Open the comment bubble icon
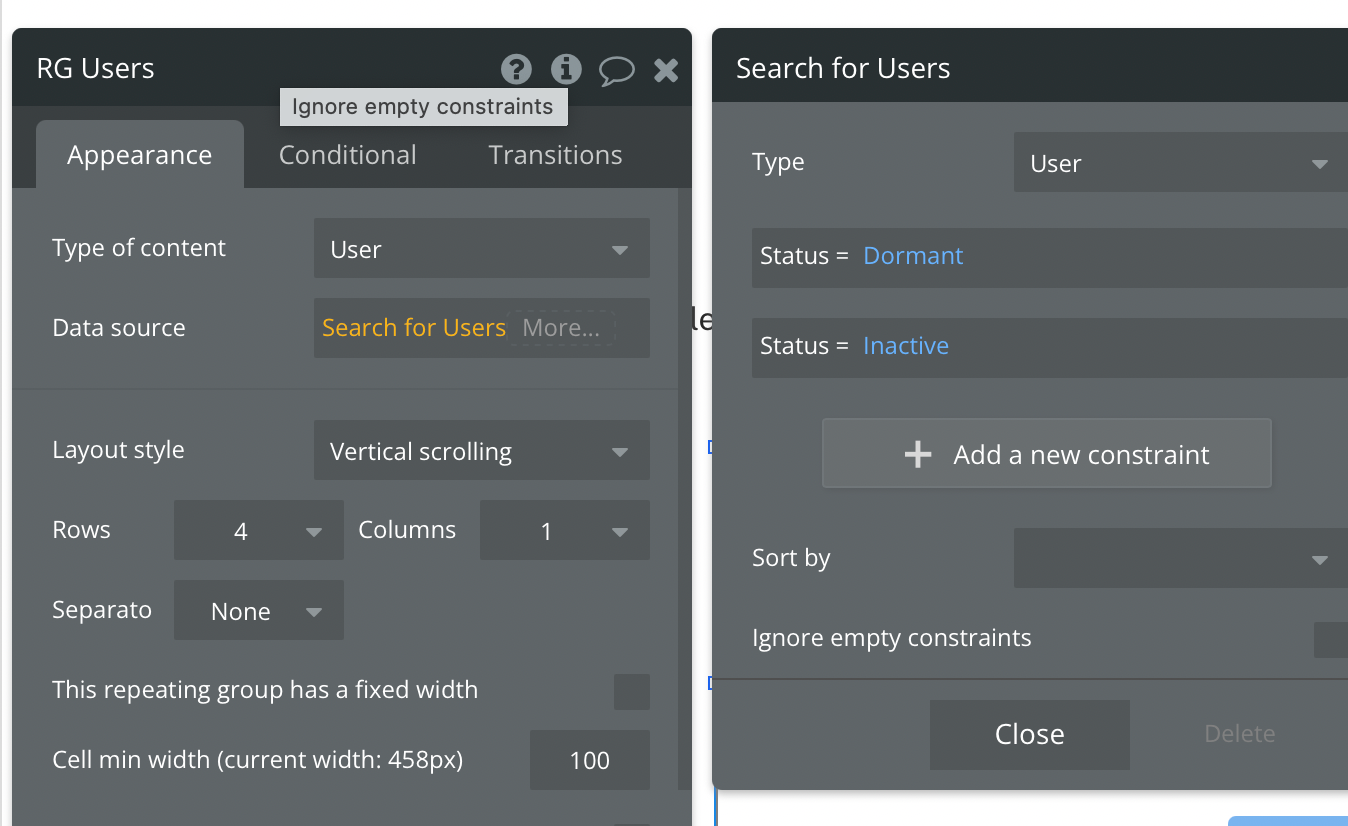The height and width of the screenshot is (826, 1348). coord(616,70)
